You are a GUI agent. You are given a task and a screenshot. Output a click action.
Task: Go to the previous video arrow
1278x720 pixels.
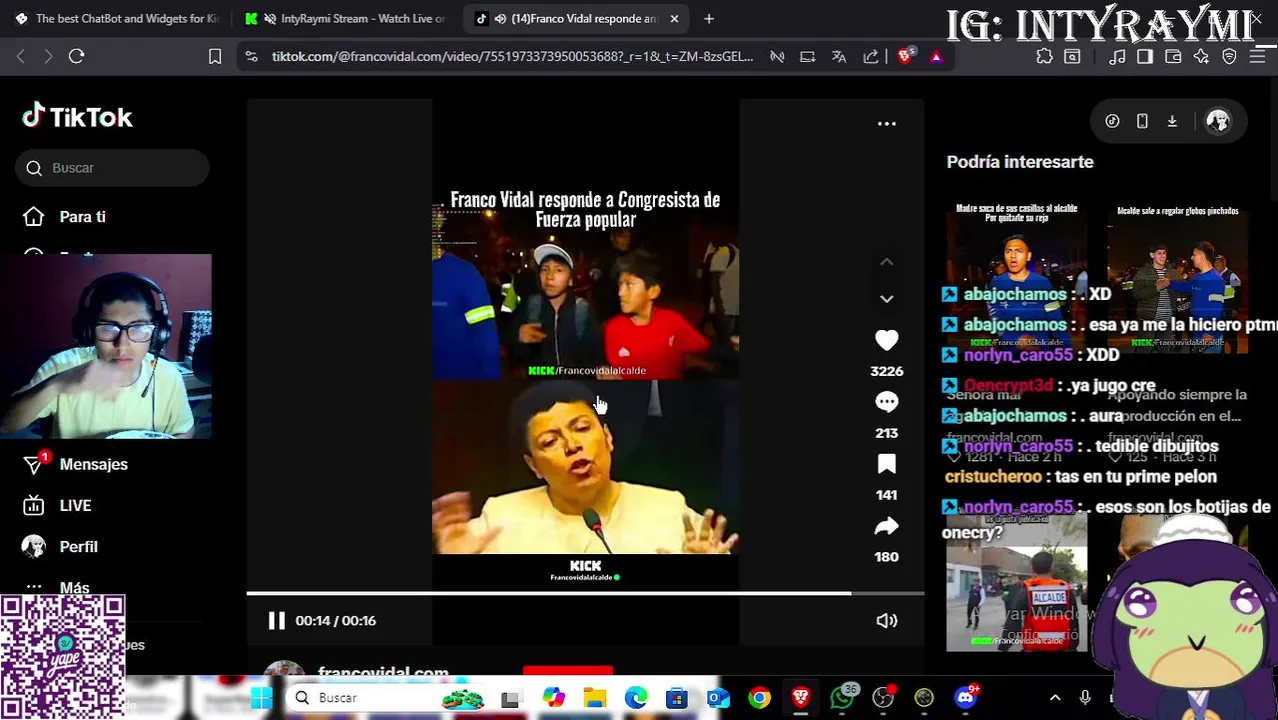coord(886,262)
